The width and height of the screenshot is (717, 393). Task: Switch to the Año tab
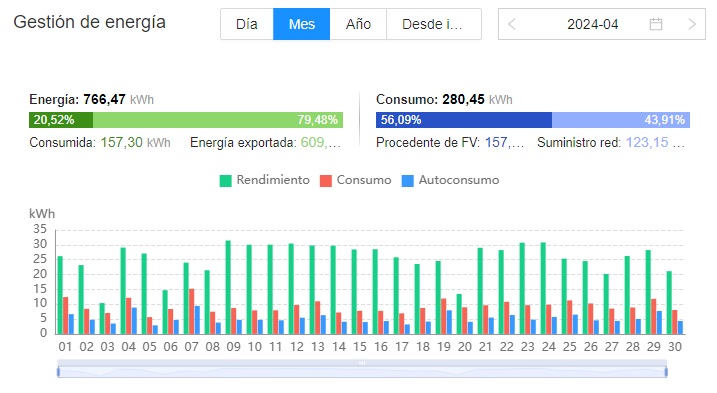pyautogui.click(x=358, y=24)
